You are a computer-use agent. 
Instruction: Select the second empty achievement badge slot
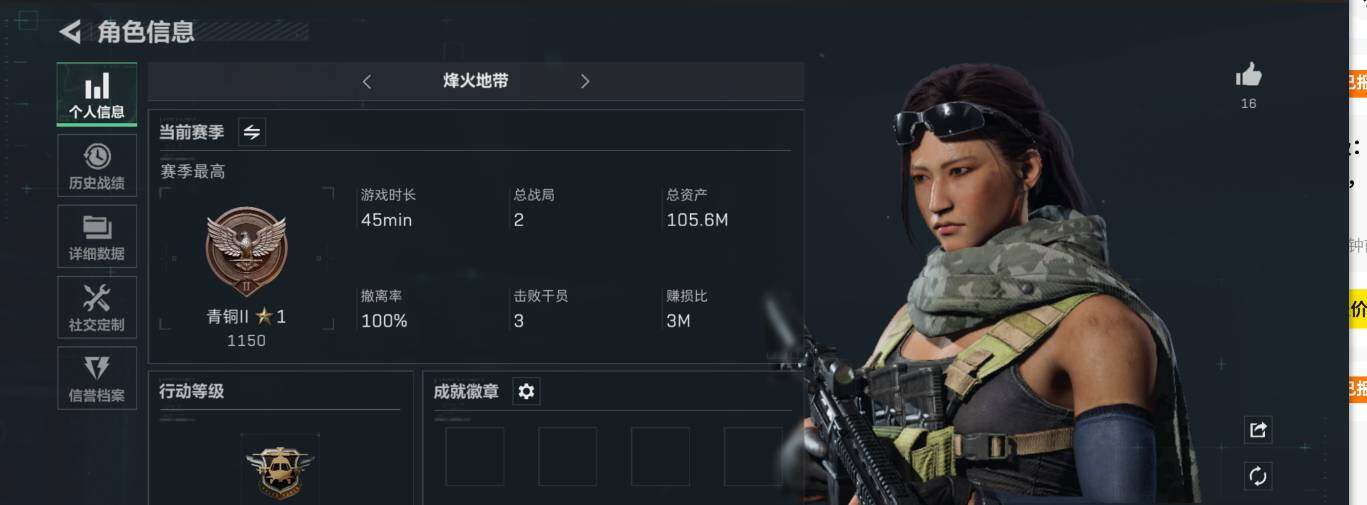567,457
